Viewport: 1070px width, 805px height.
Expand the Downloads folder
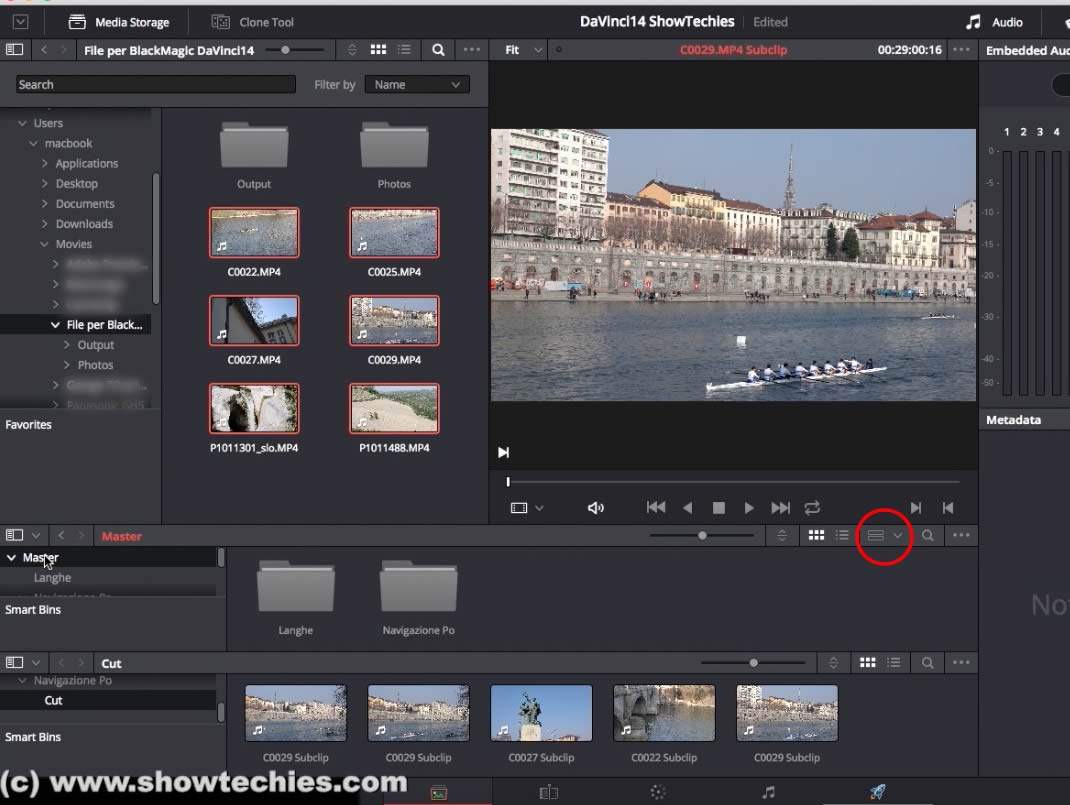pyautogui.click(x=44, y=224)
